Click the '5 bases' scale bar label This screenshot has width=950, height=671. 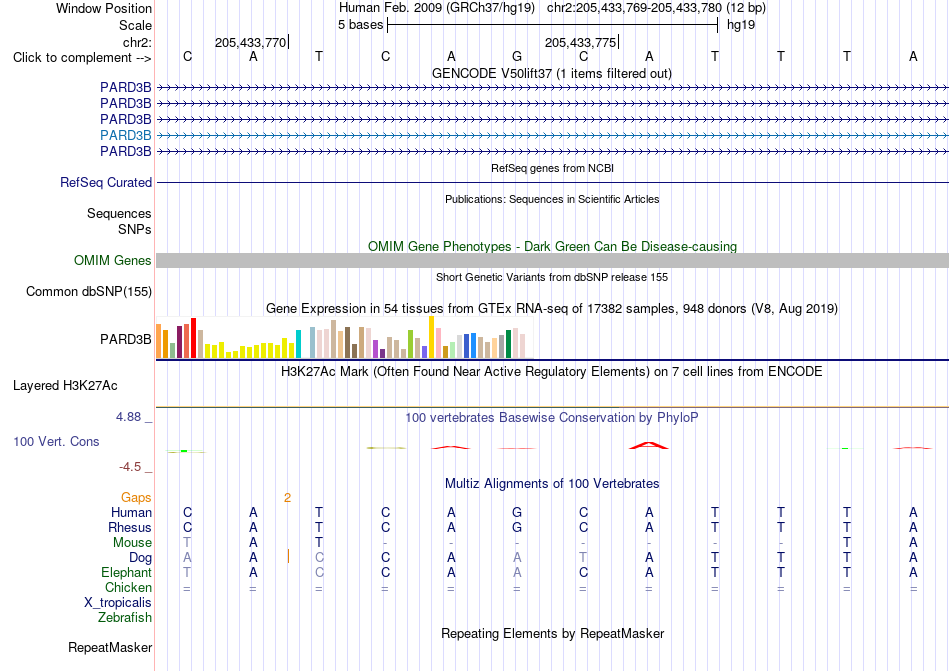pos(360,25)
